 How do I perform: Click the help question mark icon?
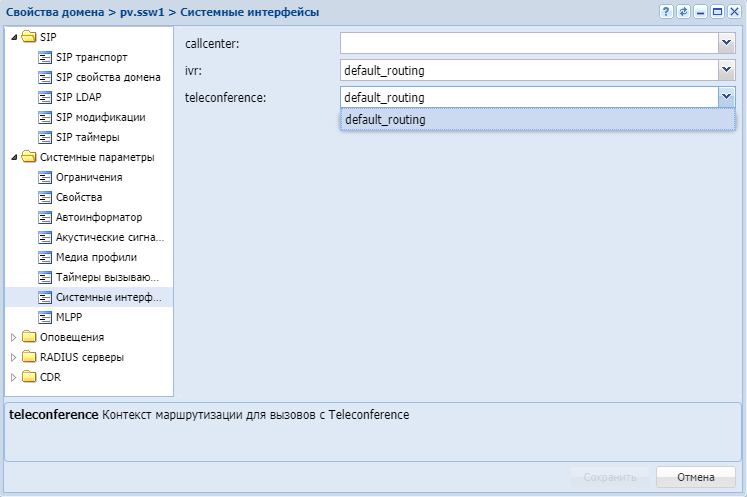point(666,11)
